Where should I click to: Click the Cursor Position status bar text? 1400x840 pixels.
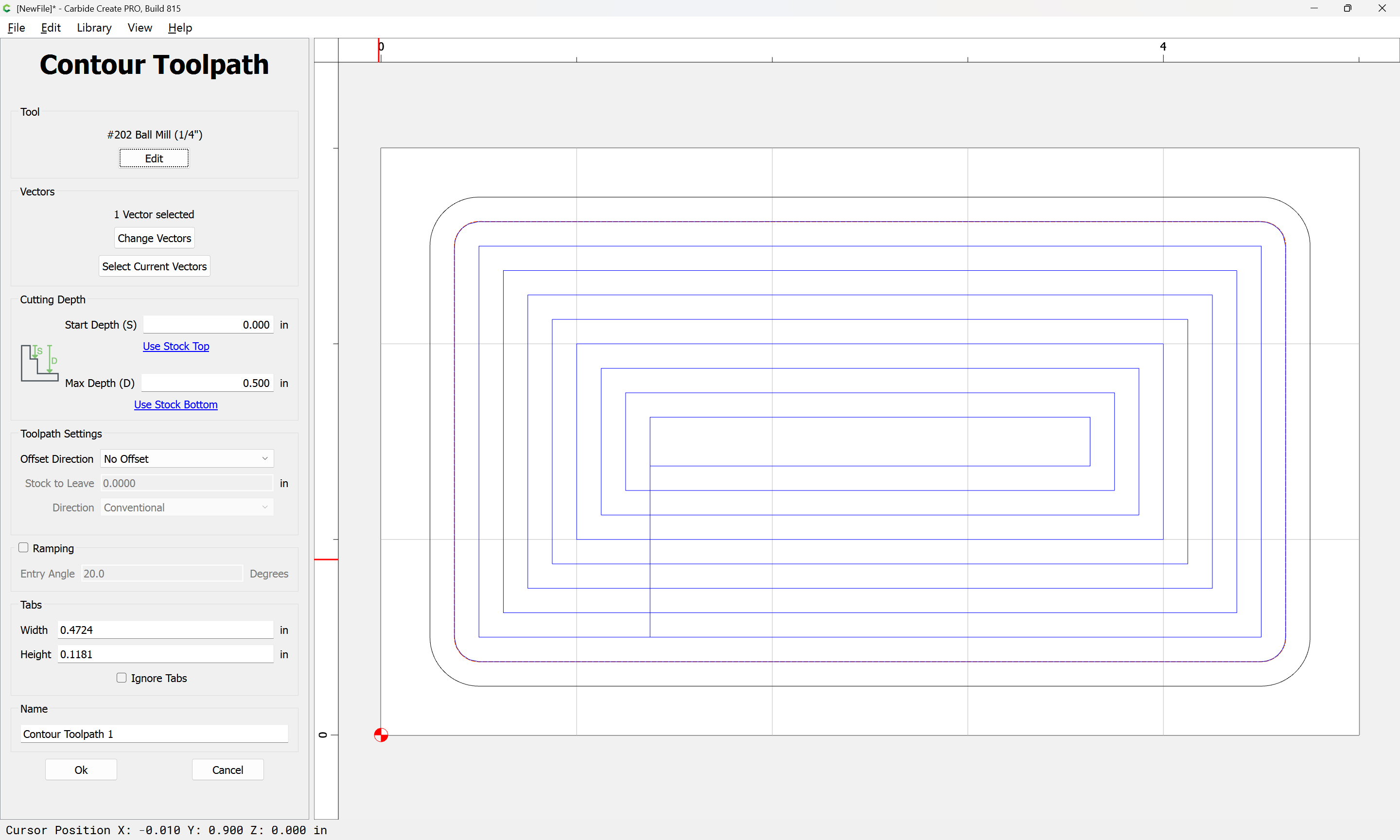(x=166, y=830)
